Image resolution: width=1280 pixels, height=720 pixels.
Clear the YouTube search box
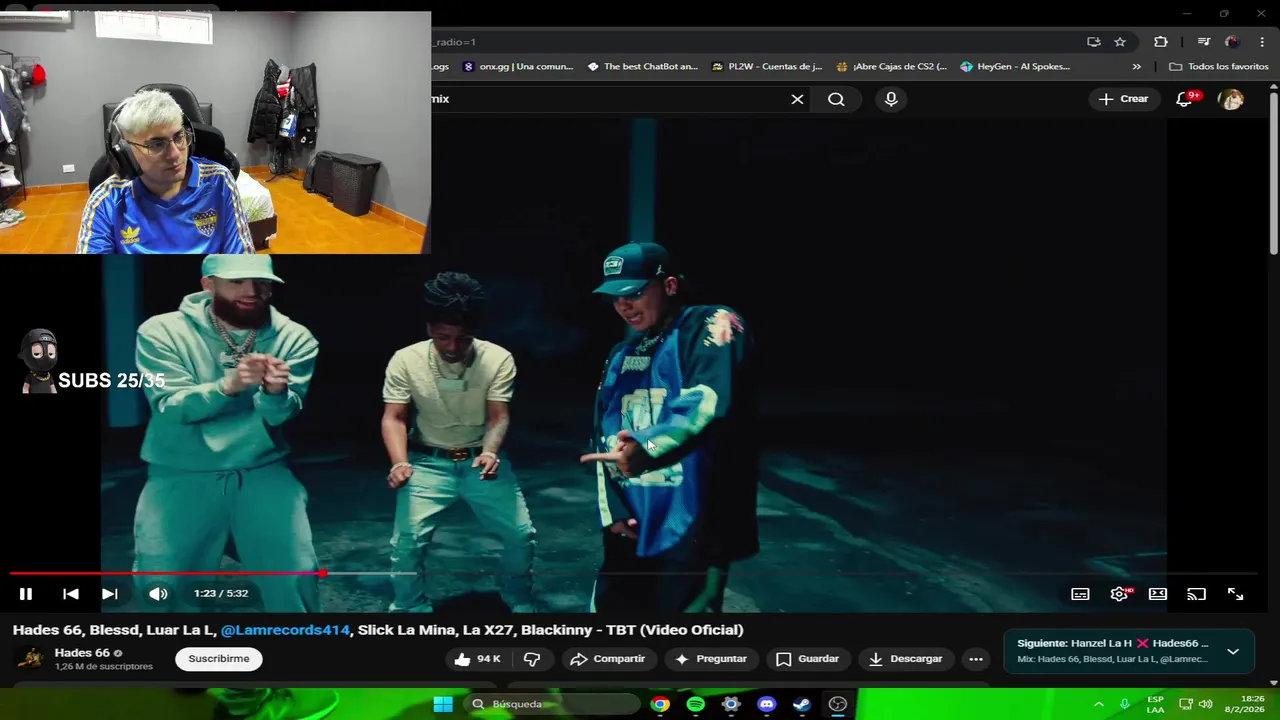pyautogui.click(x=797, y=99)
